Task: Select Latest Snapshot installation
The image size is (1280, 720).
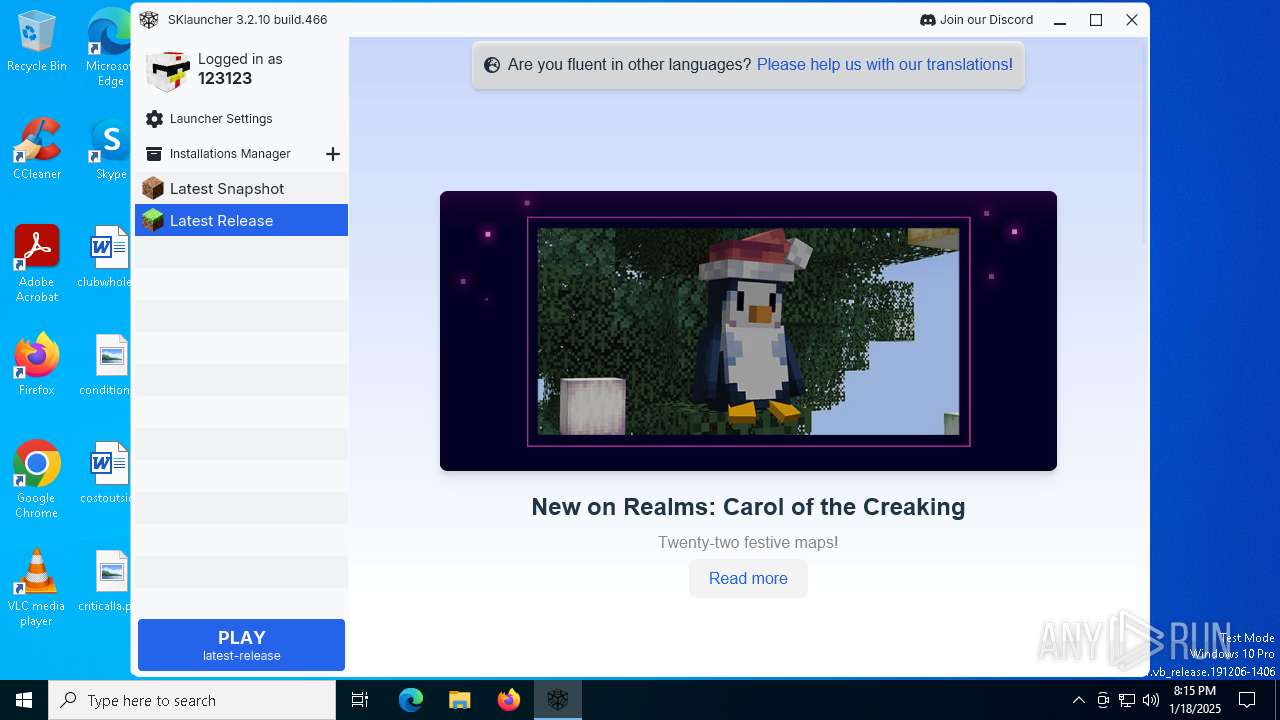Action: (x=241, y=188)
